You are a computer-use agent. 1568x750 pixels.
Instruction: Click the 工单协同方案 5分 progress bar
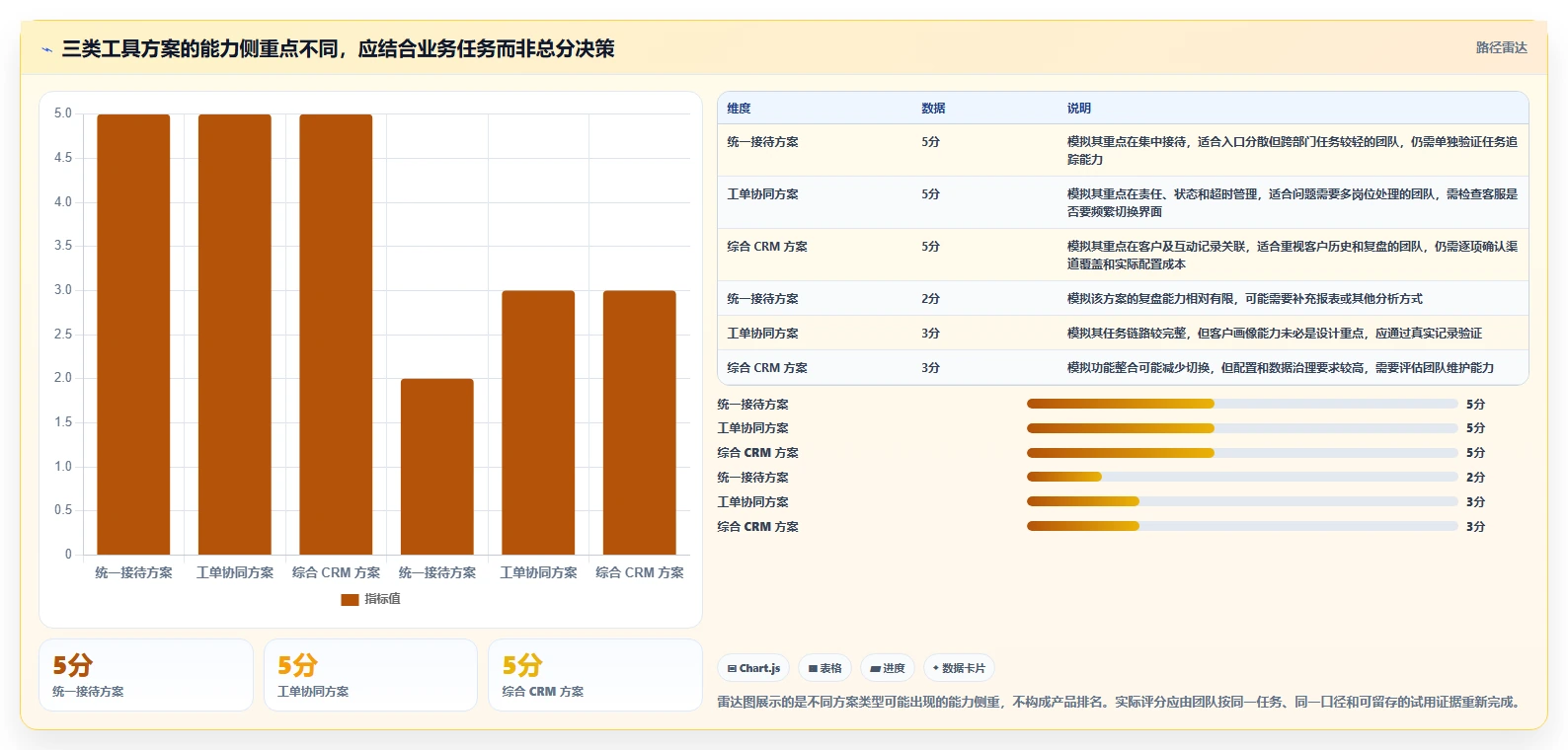pos(1242,428)
